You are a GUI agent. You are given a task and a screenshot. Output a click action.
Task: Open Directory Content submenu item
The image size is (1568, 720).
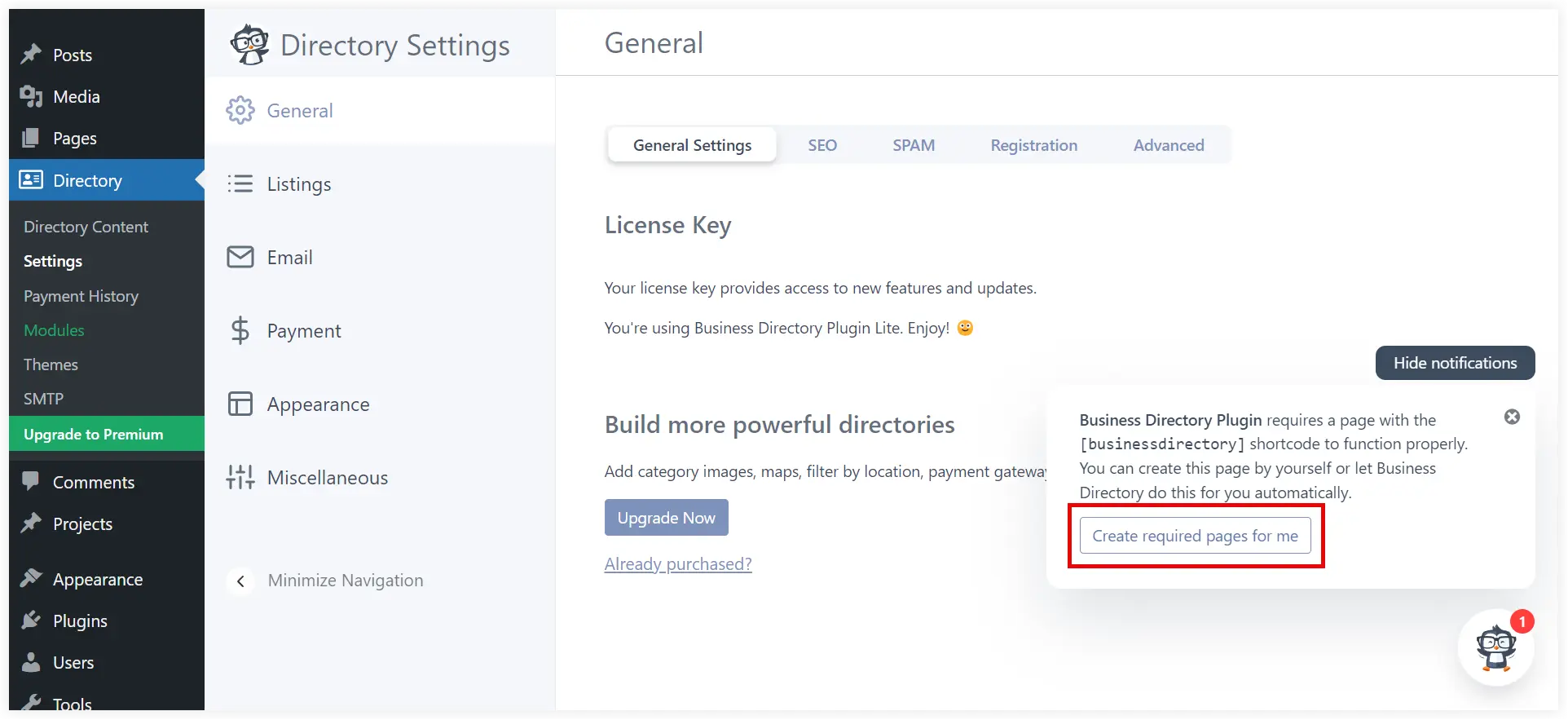tap(86, 227)
